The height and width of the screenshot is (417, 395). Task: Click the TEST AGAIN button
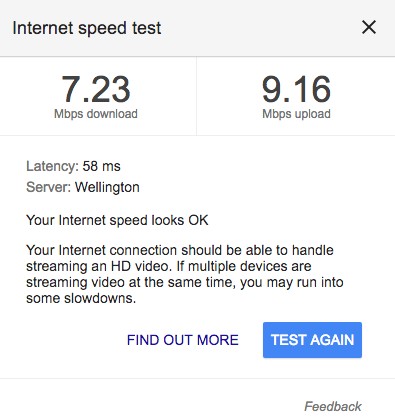click(312, 340)
